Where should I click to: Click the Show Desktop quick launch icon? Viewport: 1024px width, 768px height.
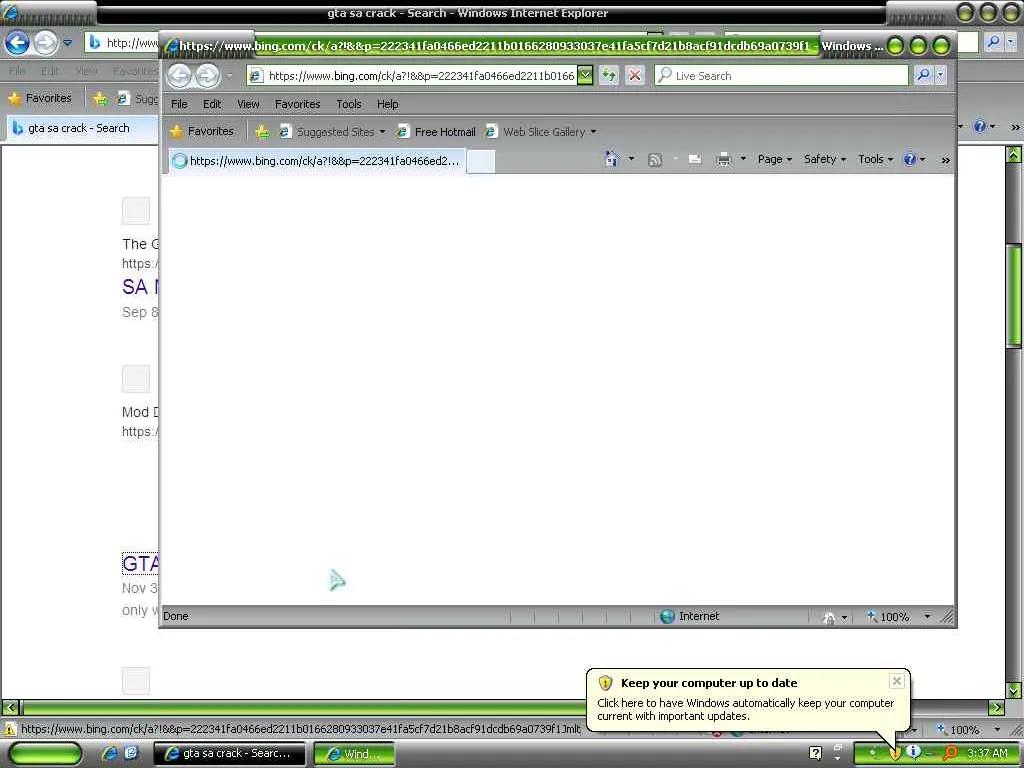click(x=131, y=753)
